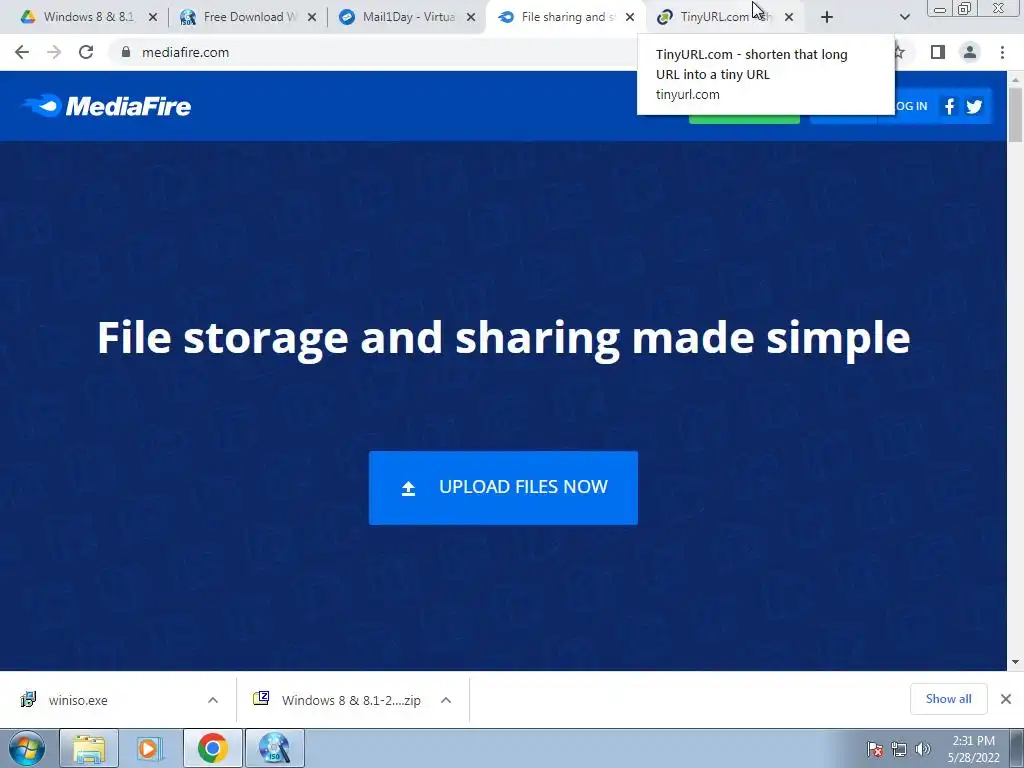
Task: Select the File sharing MediaFire tab
Action: click(x=566, y=17)
